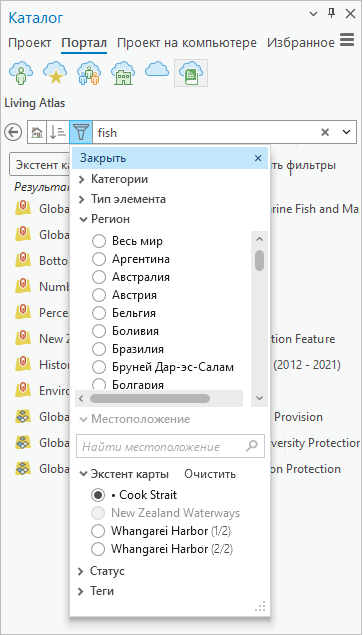Click region list scroll down arrow
Screen dimensions: 363x635
click(260, 398)
